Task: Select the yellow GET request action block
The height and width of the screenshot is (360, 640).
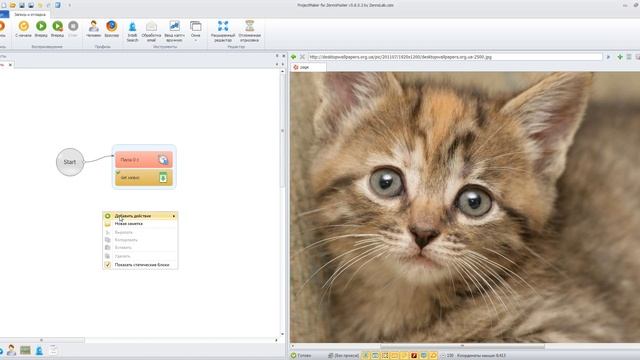Action: 144,178
